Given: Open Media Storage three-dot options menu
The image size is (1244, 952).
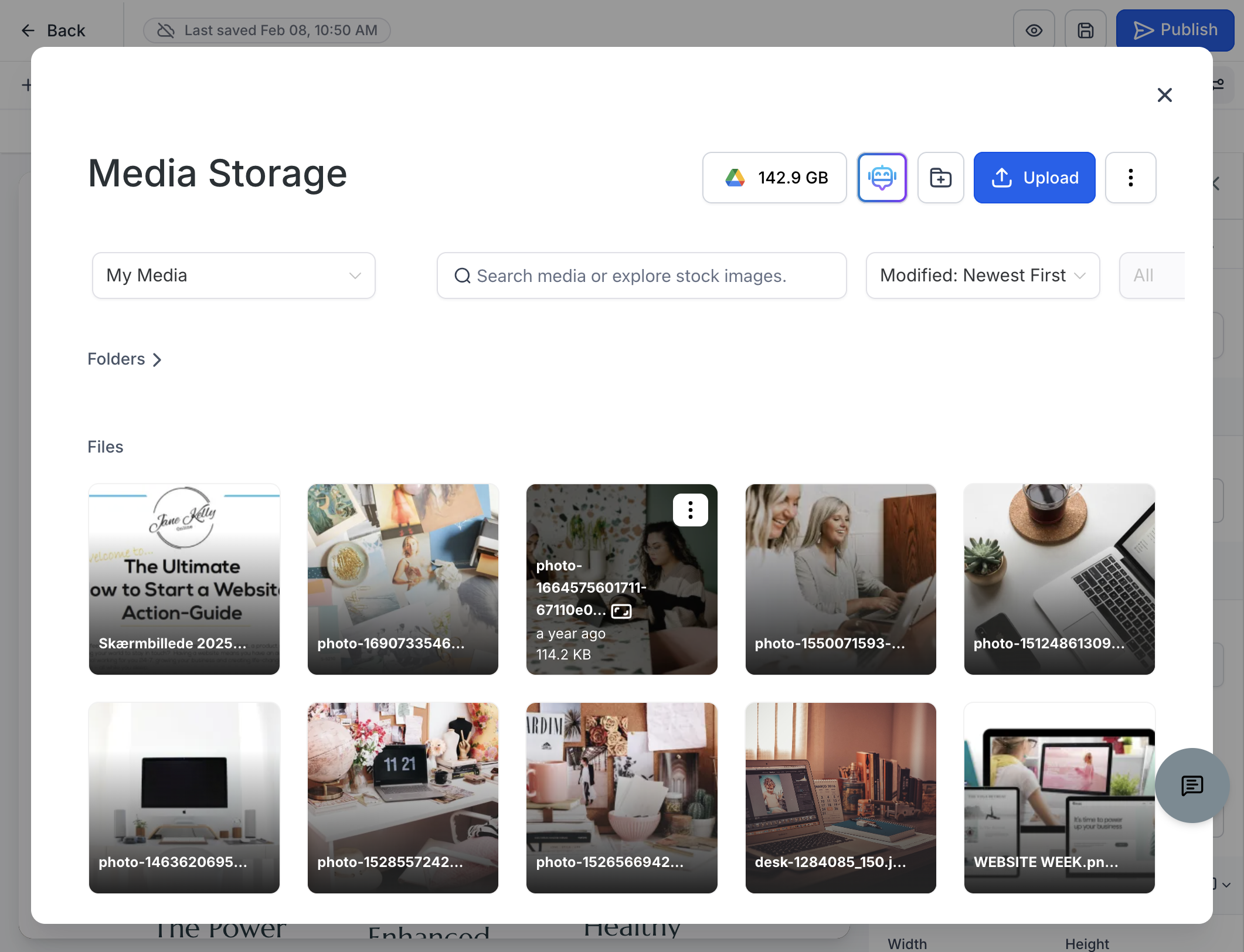Looking at the screenshot, I should [1130, 178].
